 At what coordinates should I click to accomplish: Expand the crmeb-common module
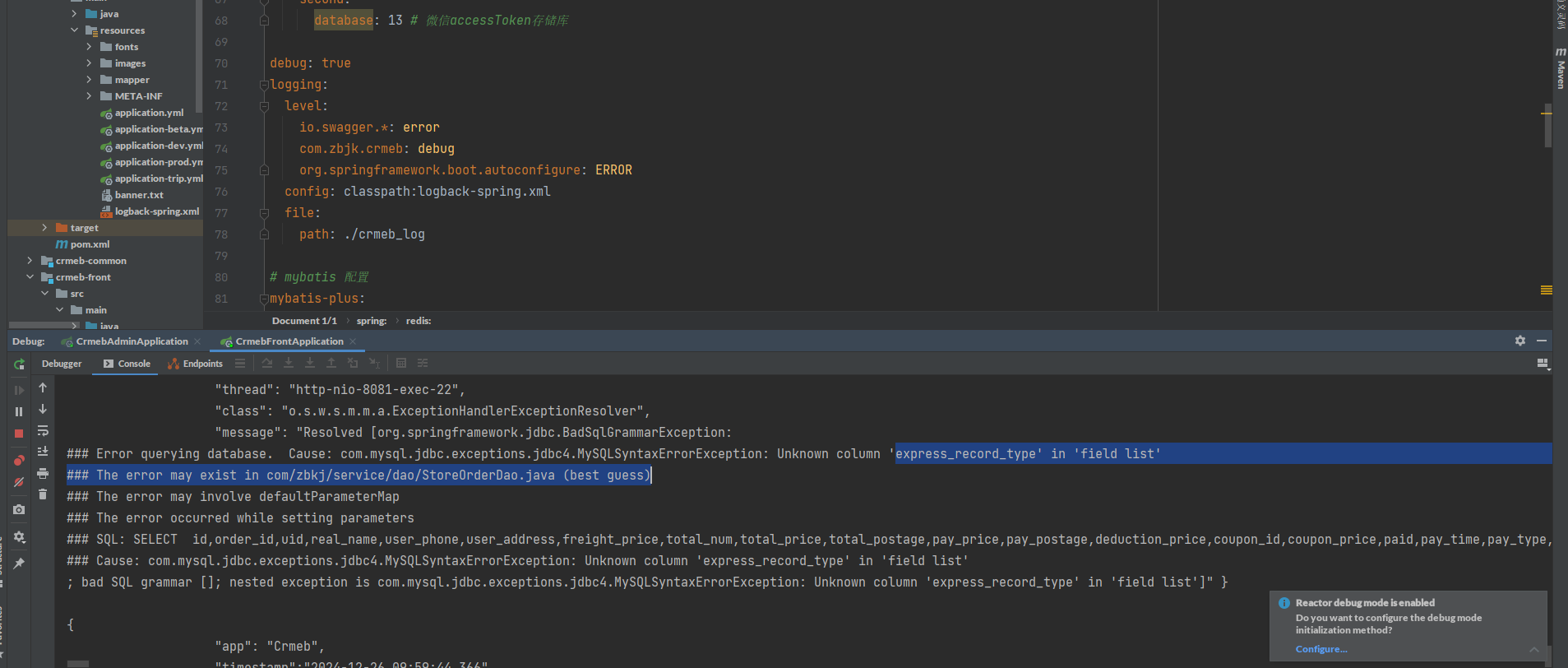(x=30, y=261)
